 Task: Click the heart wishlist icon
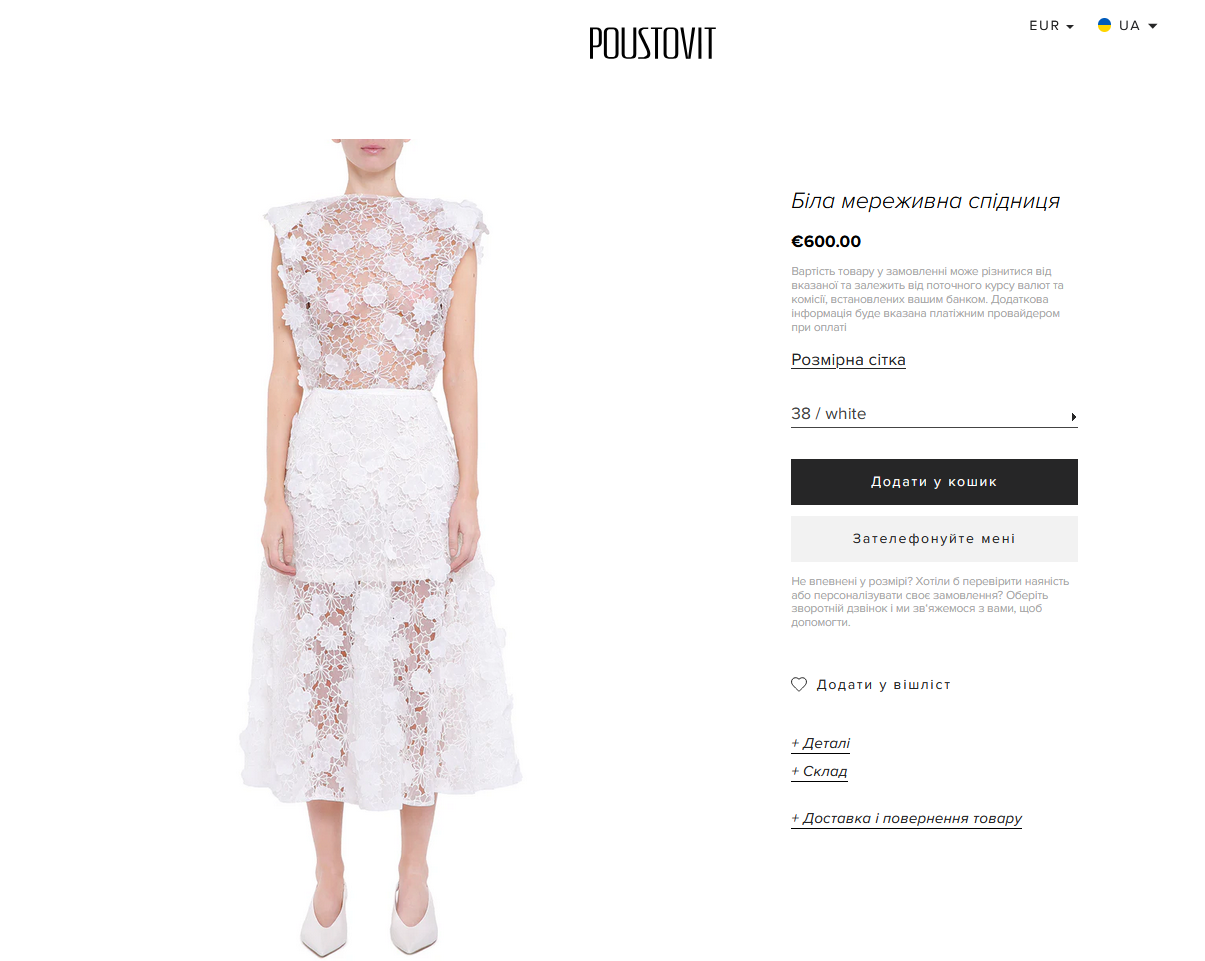click(799, 685)
